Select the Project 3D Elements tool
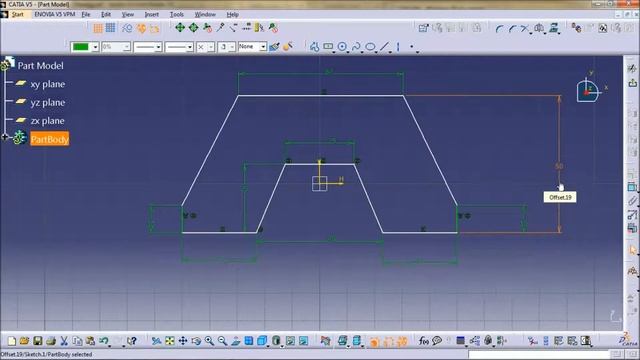 click(x=553, y=28)
